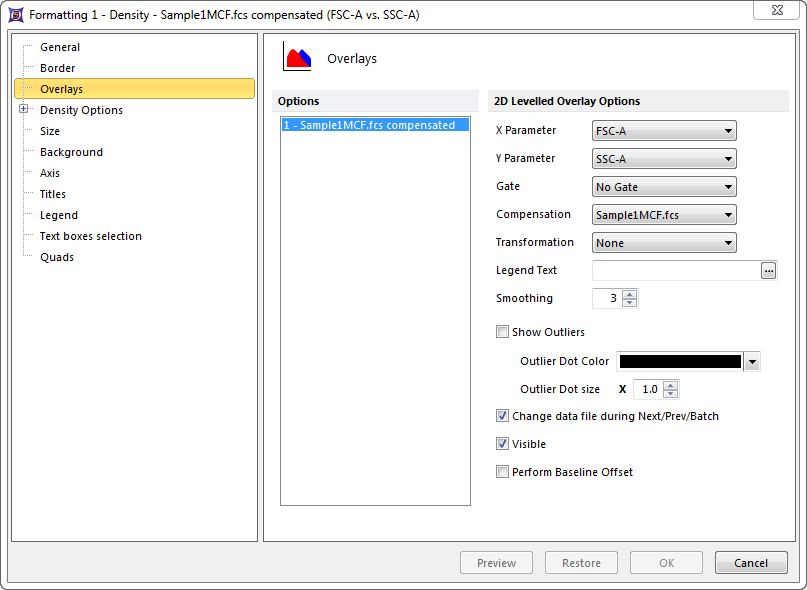The image size is (807, 590).
Task: Toggle the Visible checkbox
Action: point(503,444)
